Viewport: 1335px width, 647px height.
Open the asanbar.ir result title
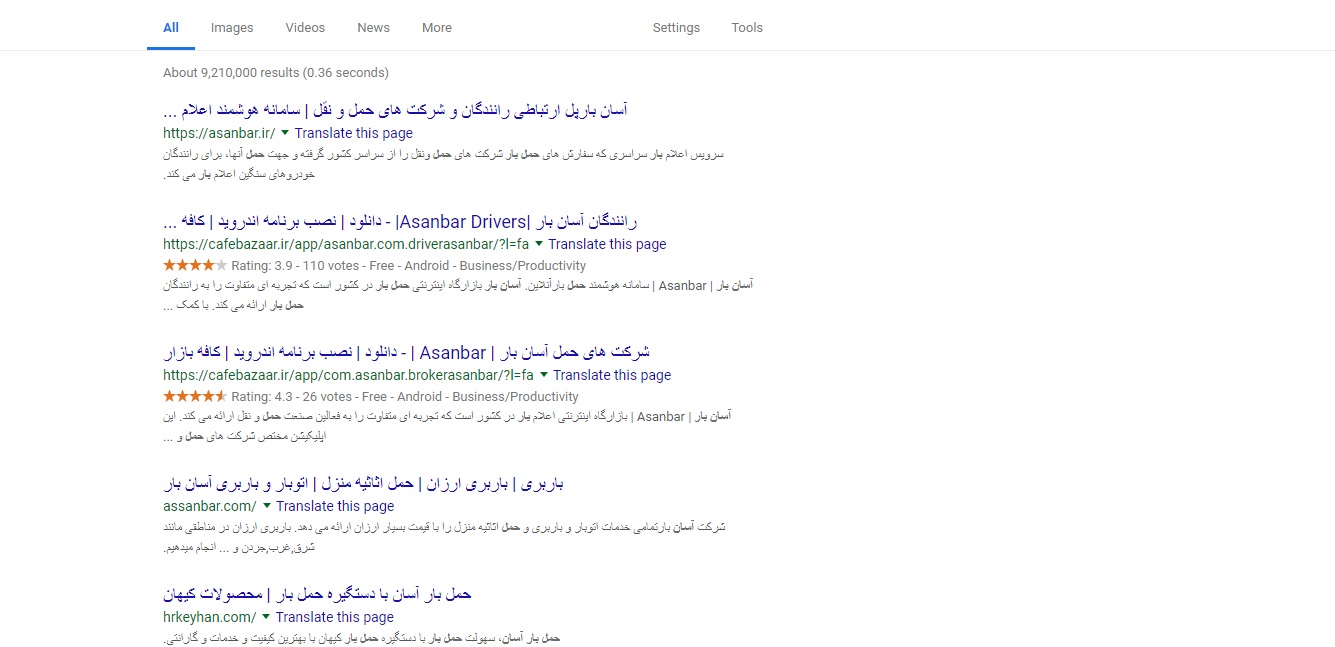pos(395,110)
